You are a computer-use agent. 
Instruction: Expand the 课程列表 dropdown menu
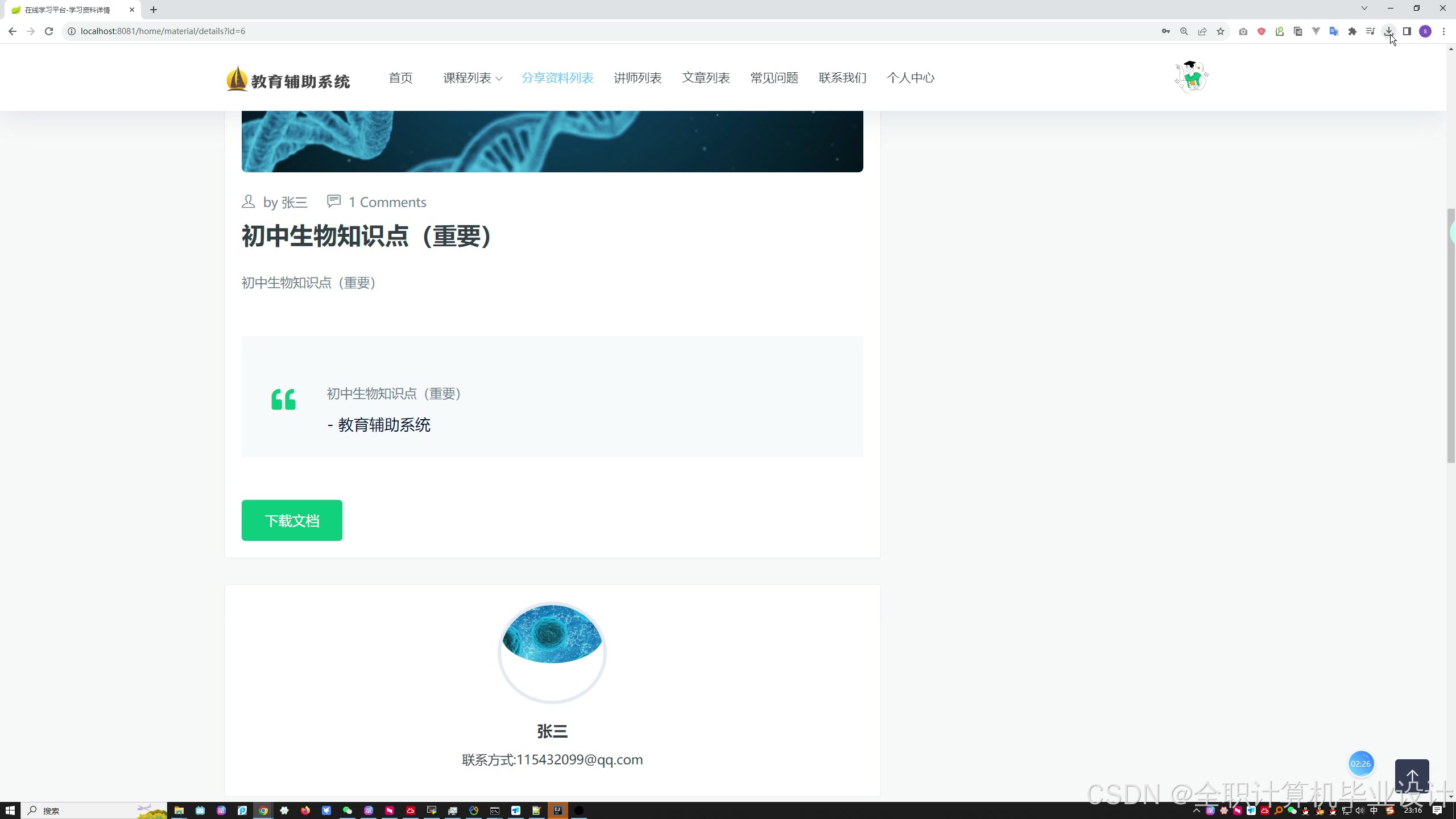(x=473, y=78)
